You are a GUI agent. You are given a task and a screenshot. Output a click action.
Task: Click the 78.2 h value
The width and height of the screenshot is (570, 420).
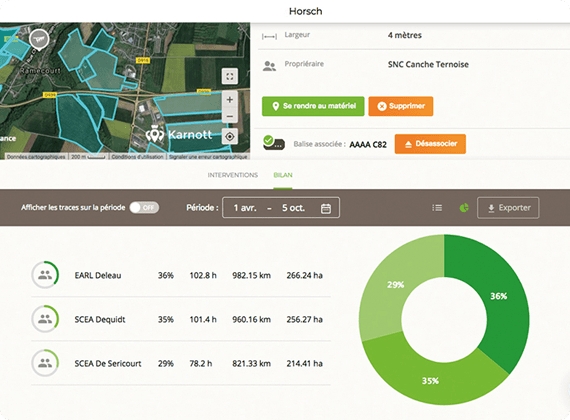[201, 364]
